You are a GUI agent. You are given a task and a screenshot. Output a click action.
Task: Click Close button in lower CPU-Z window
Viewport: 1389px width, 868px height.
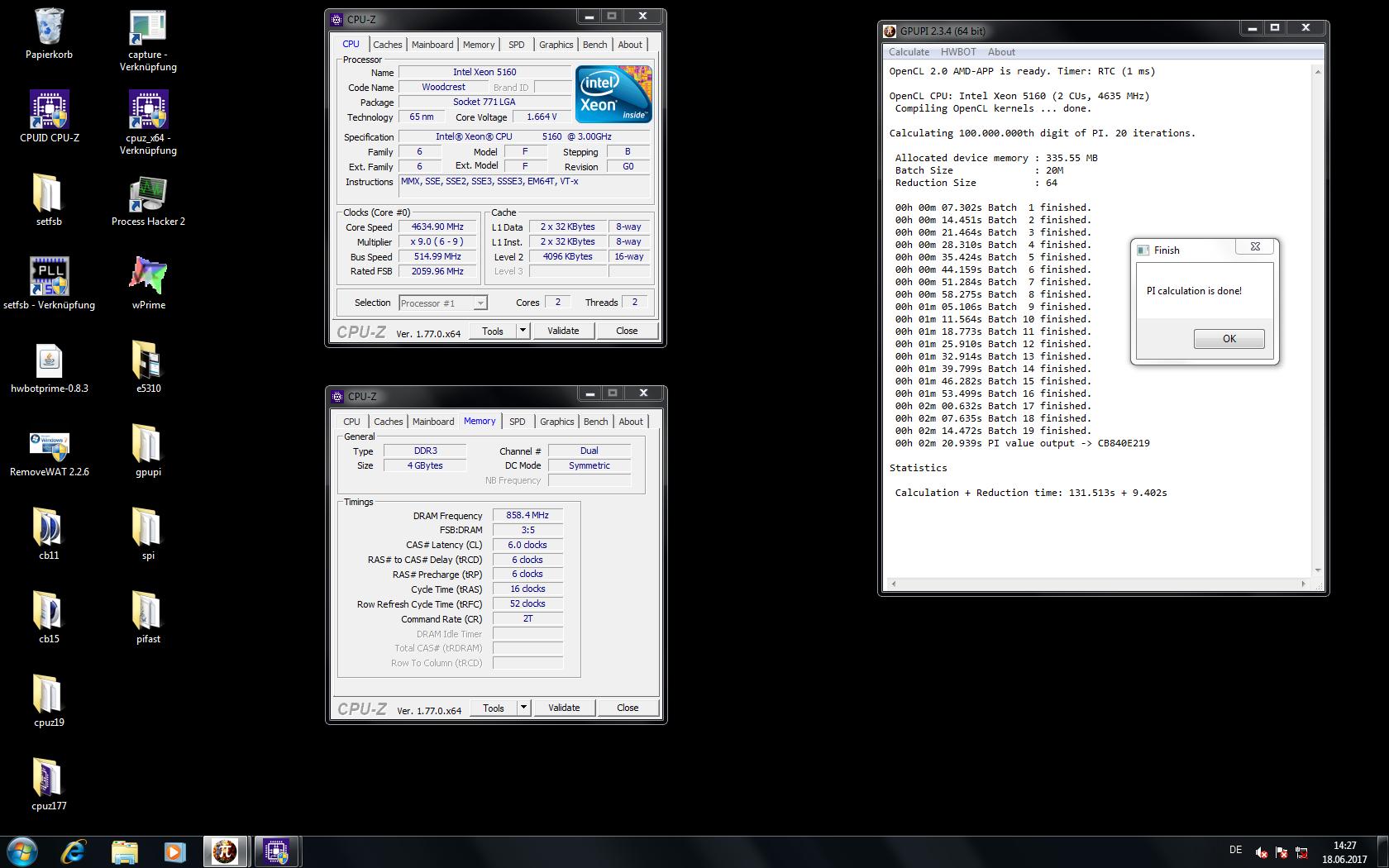click(x=628, y=708)
